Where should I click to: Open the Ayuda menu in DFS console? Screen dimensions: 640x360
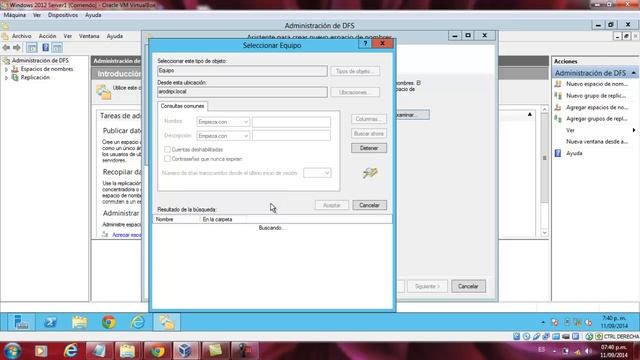tap(115, 36)
